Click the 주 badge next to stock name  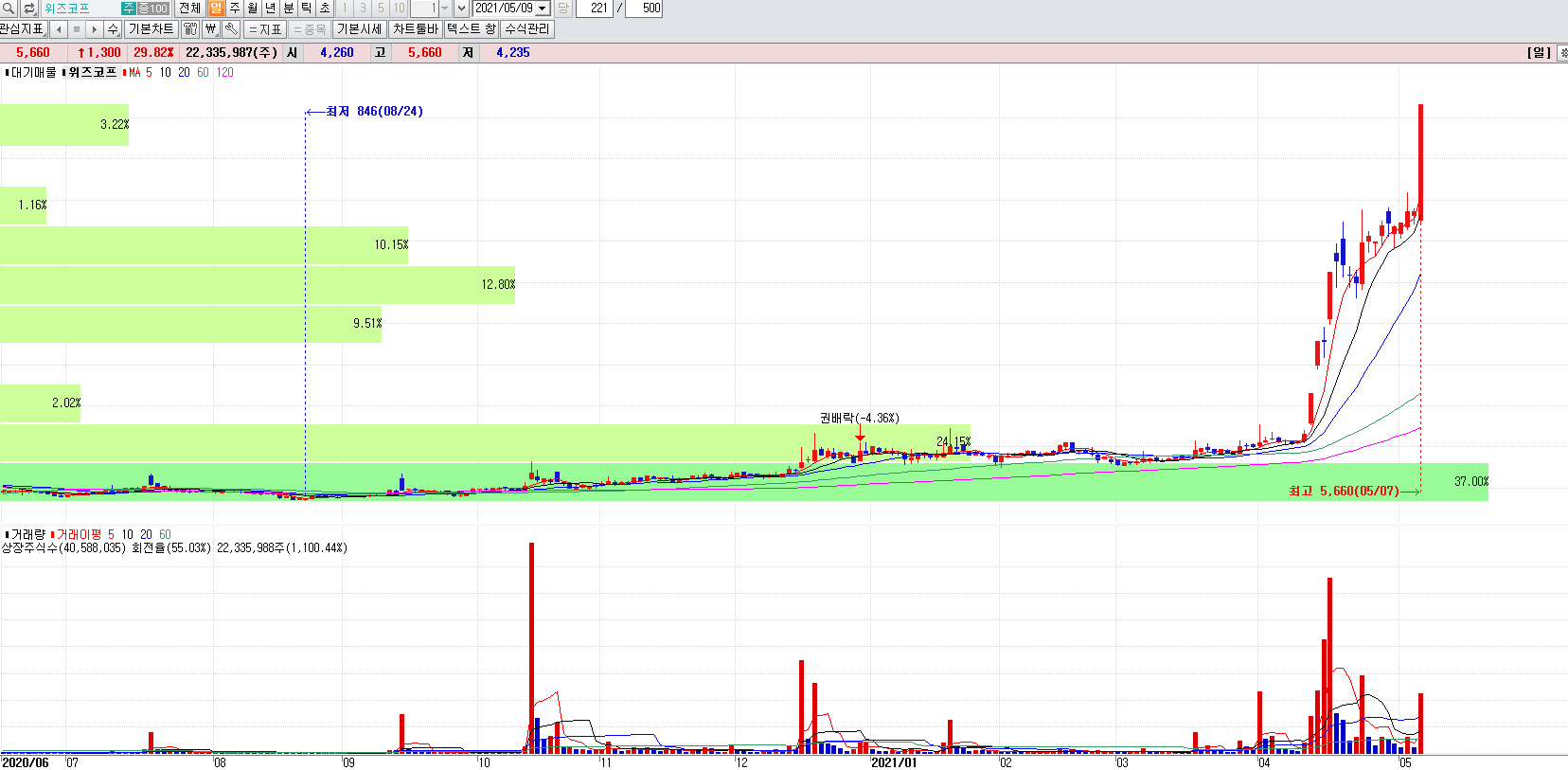pos(129,9)
